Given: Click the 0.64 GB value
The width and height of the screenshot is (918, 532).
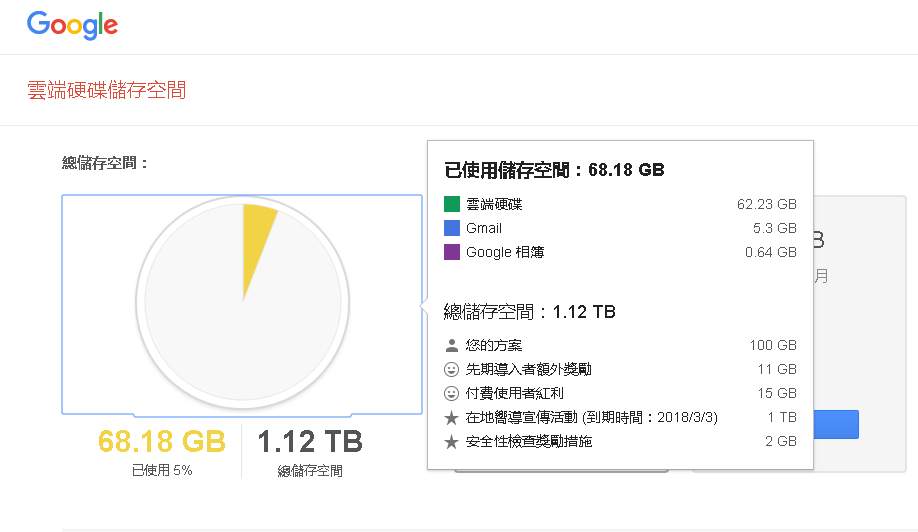Looking at the screenshot, I should point(771,252).
